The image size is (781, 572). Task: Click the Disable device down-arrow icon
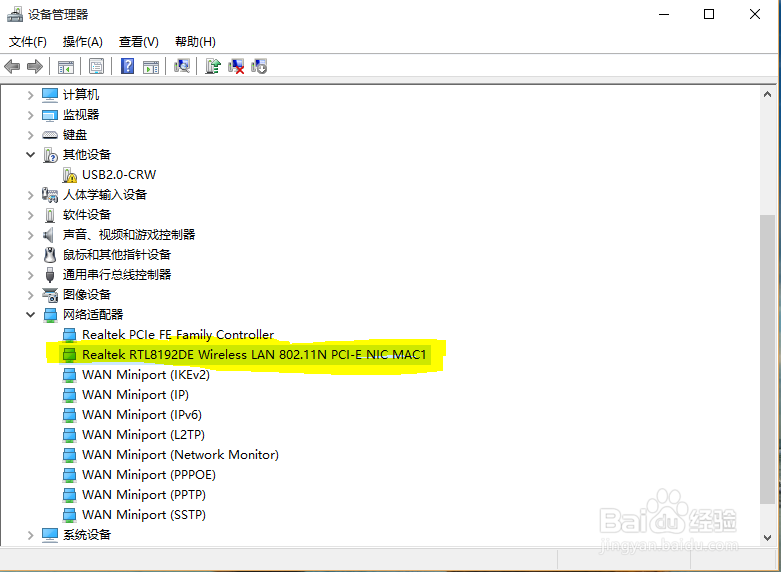coord(259,66)
